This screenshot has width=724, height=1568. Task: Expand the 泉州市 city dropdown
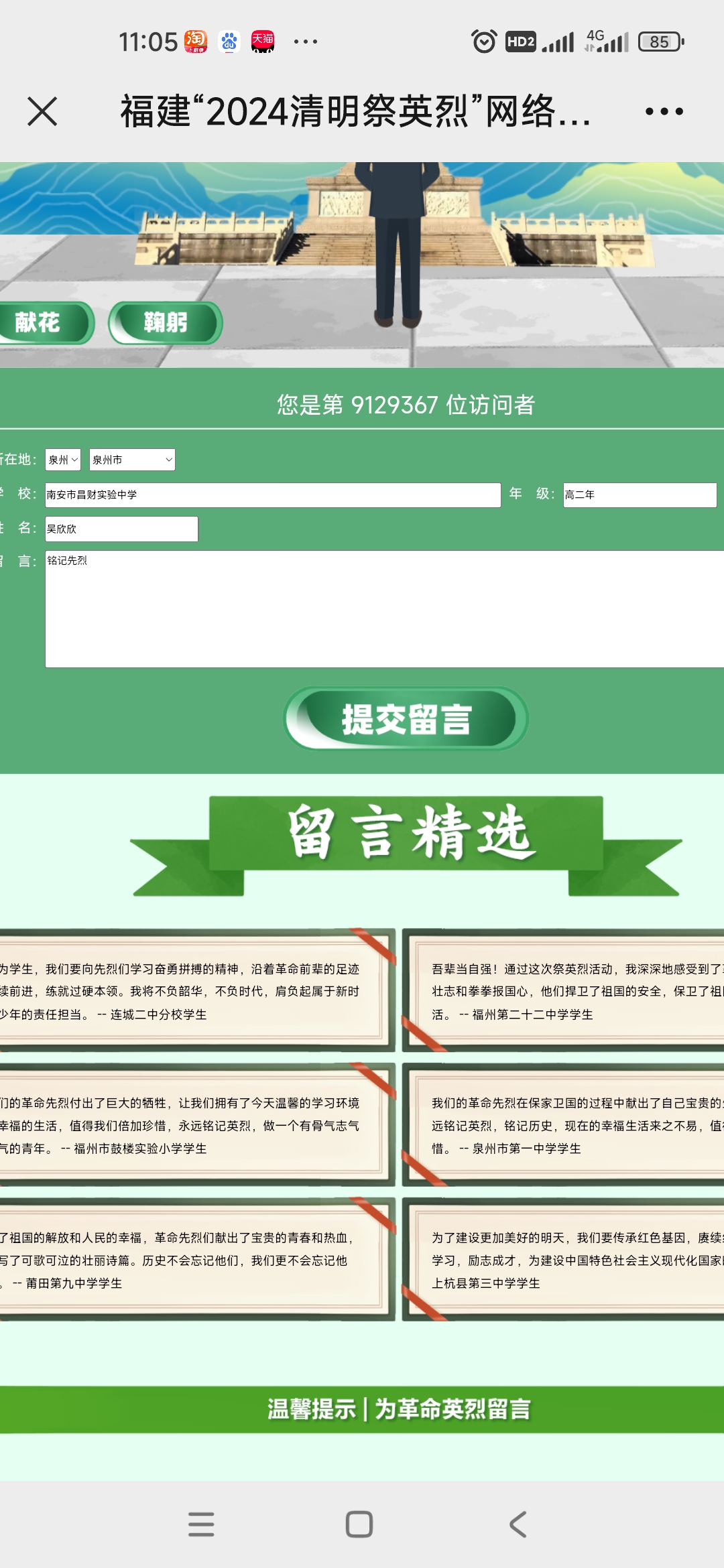tap(132, 460)
